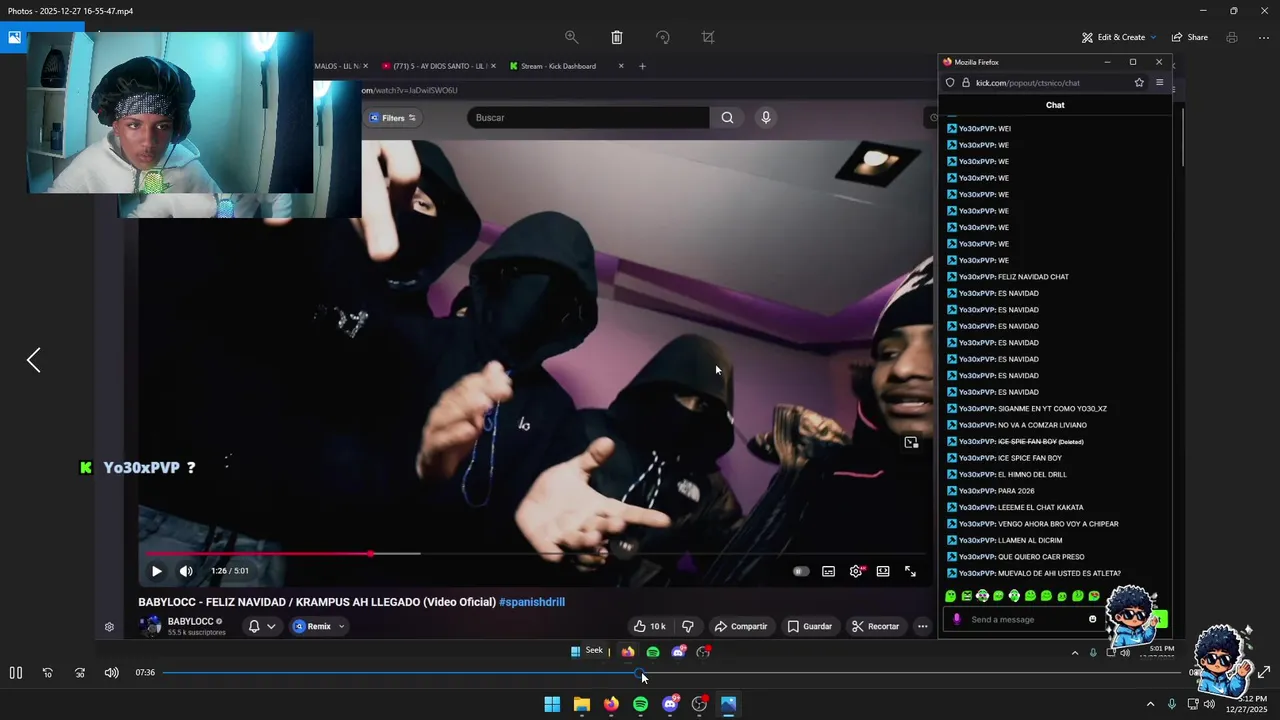This screenshot has width=1280, height=720.
Task: Pause the Photos video playback
Action: pyautogui.click(x=16, y=673)
